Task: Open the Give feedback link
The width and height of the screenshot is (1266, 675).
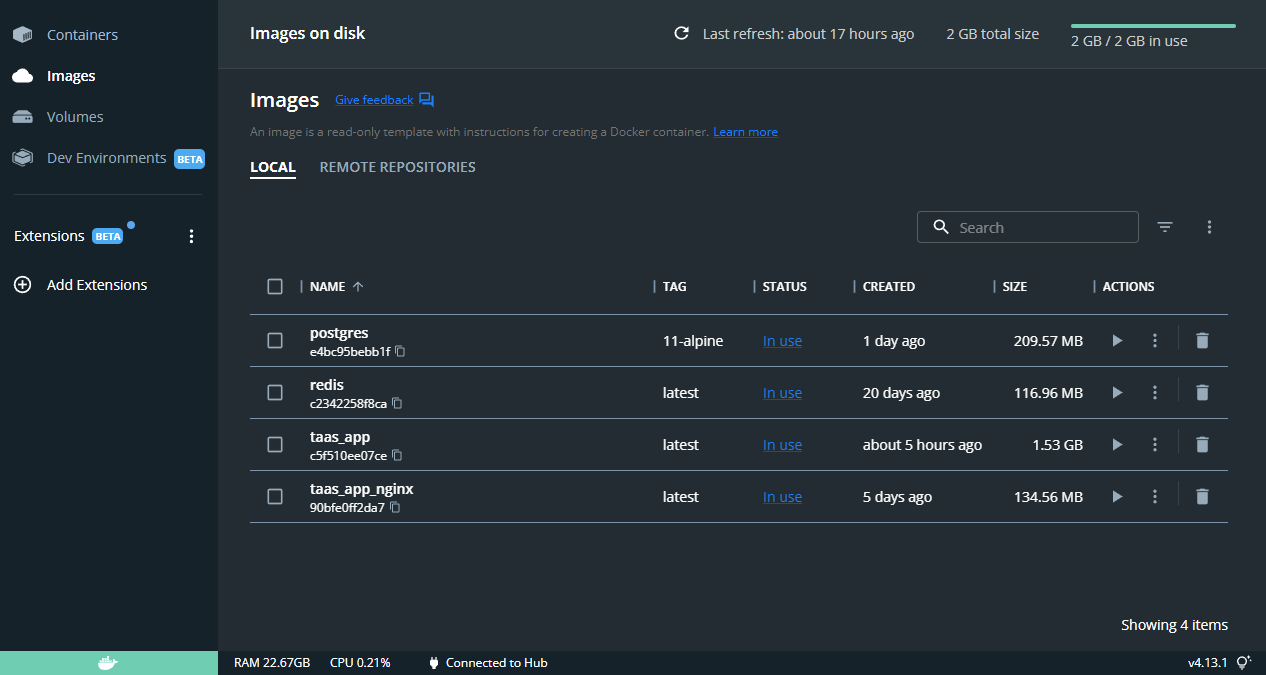Action: tap(374, 100)
